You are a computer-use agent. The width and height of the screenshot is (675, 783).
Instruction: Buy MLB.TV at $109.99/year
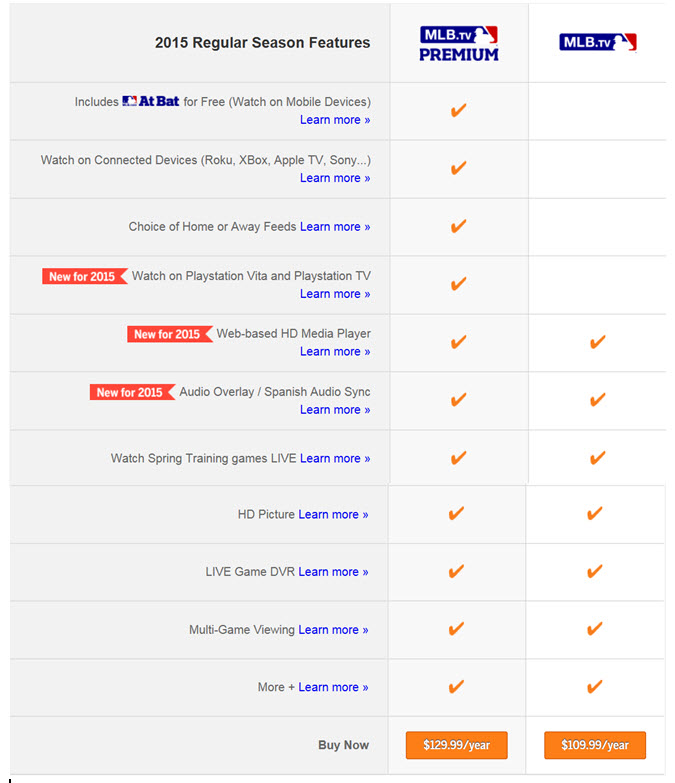tap(595, 745)
